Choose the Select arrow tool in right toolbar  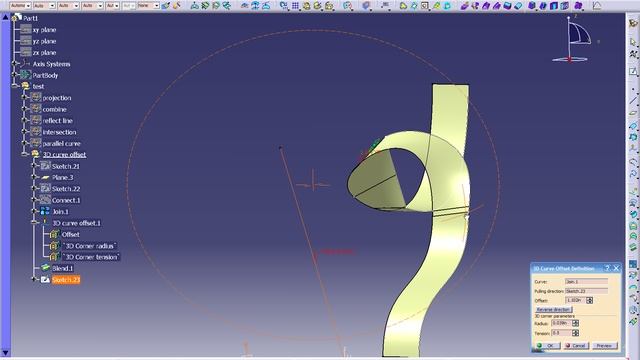633,42
